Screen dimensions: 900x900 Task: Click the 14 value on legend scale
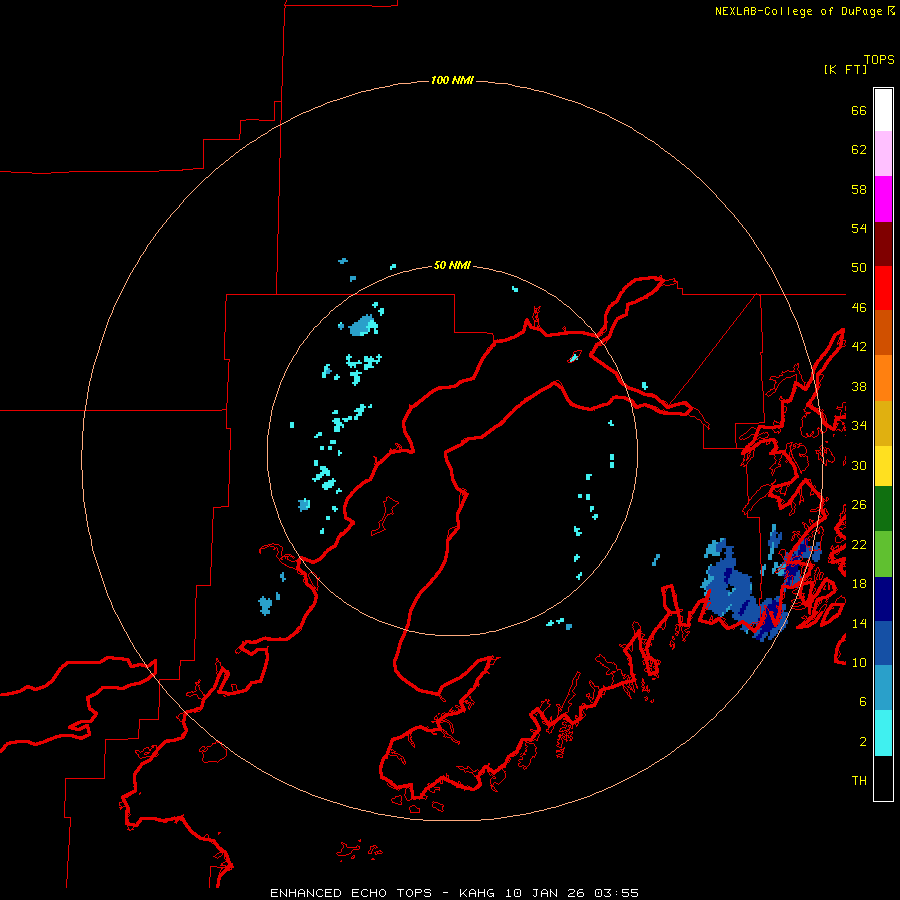pos(859,623)
